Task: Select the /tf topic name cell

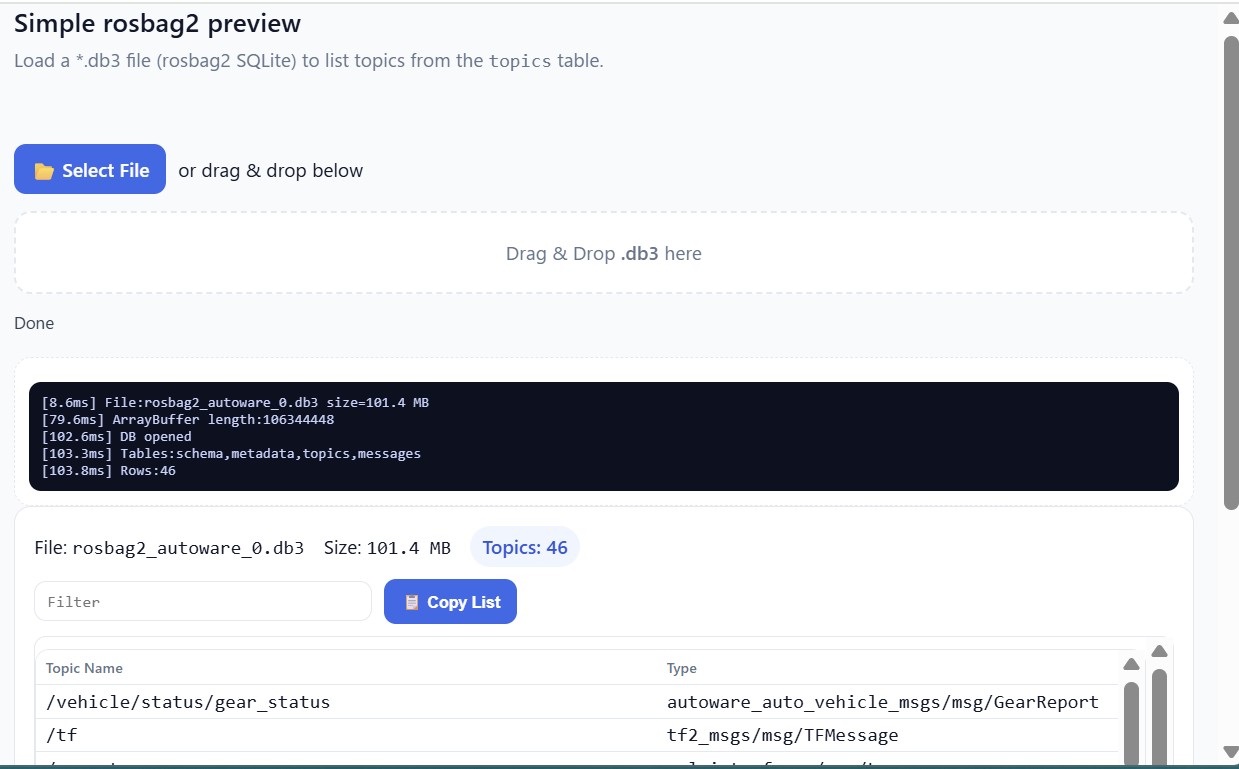Action: tap(62, 735)
